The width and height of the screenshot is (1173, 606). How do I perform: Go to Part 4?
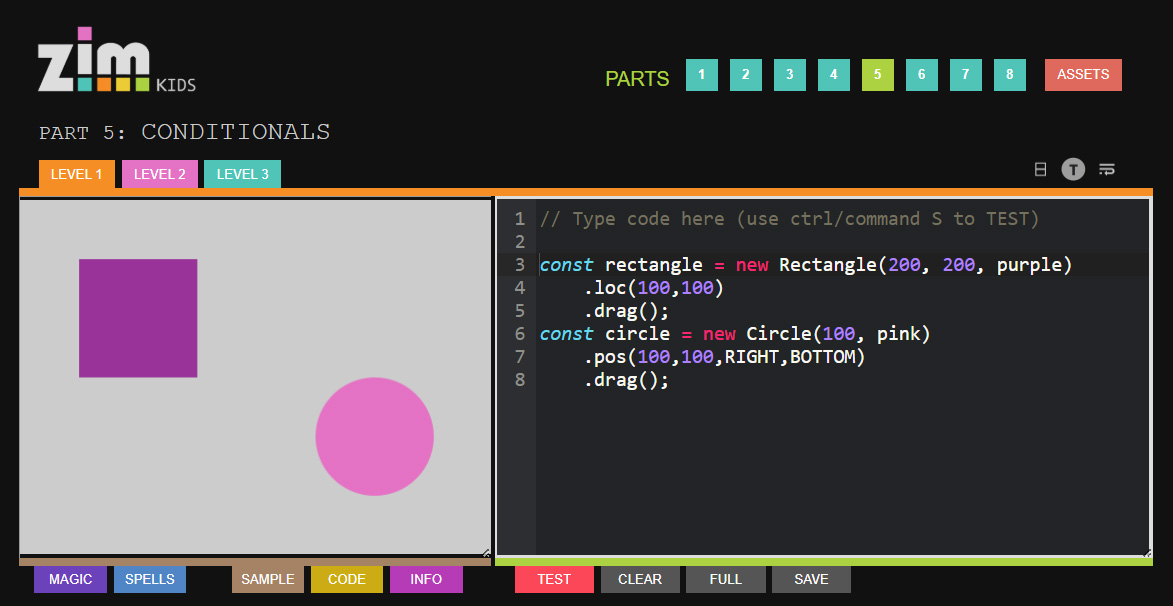833,75
